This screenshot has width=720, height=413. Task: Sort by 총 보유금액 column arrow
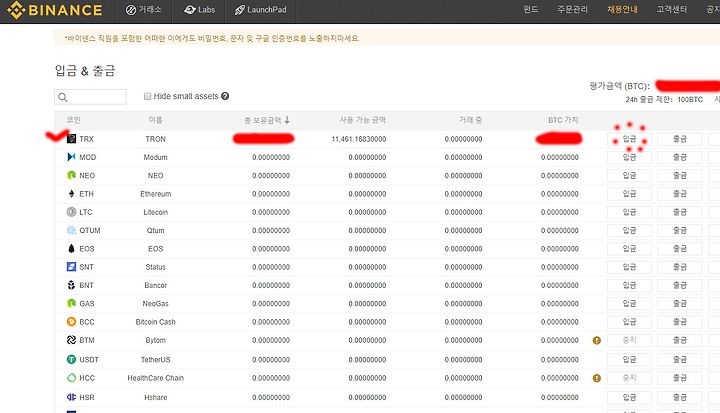(287, 120)
